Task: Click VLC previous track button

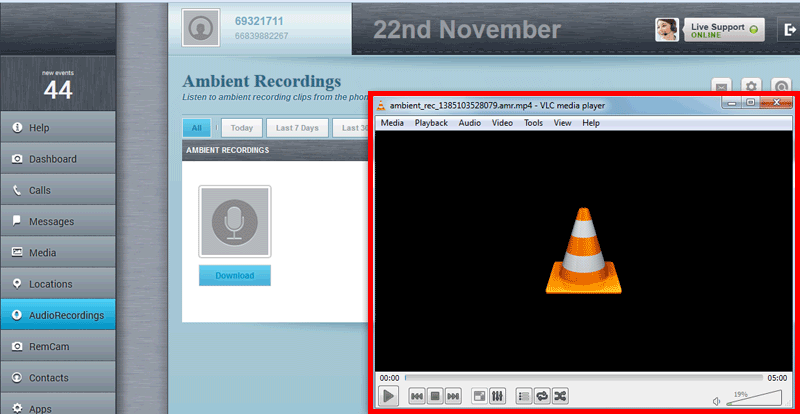Action: click(x=417, y=396)
